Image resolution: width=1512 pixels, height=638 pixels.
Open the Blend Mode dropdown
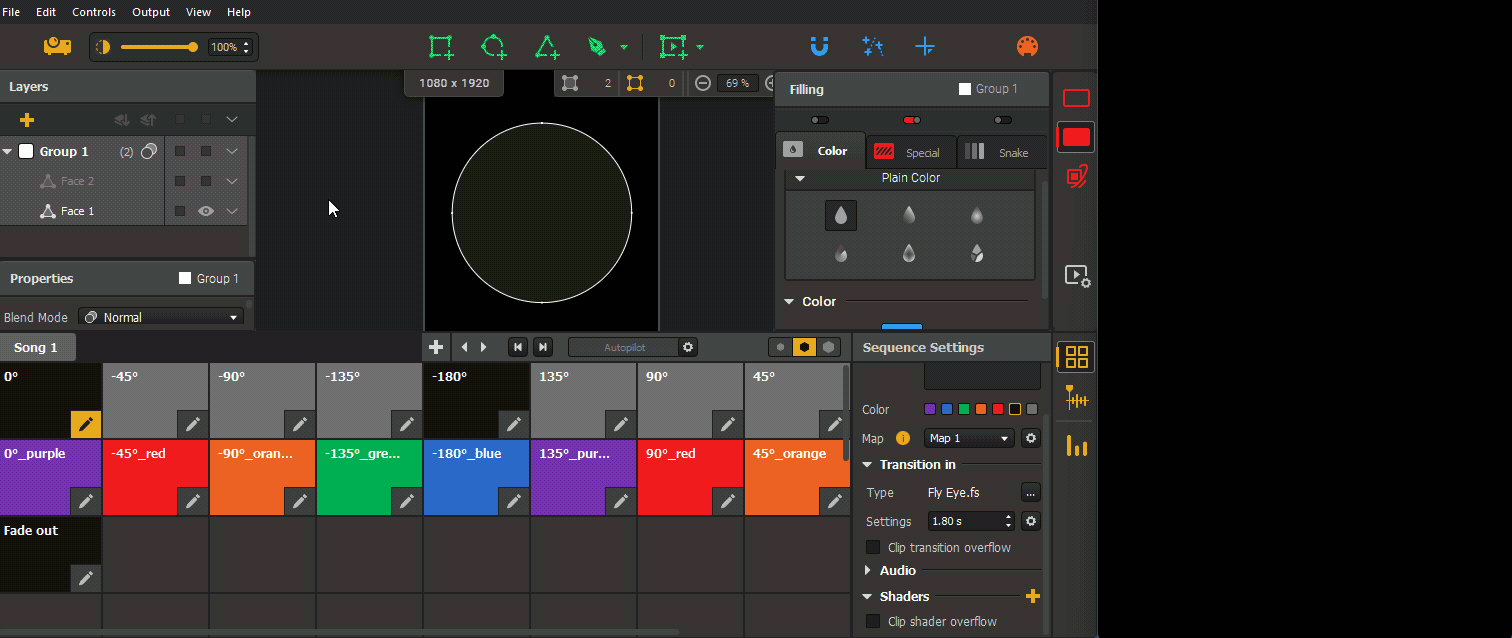[x=160, y=317]
